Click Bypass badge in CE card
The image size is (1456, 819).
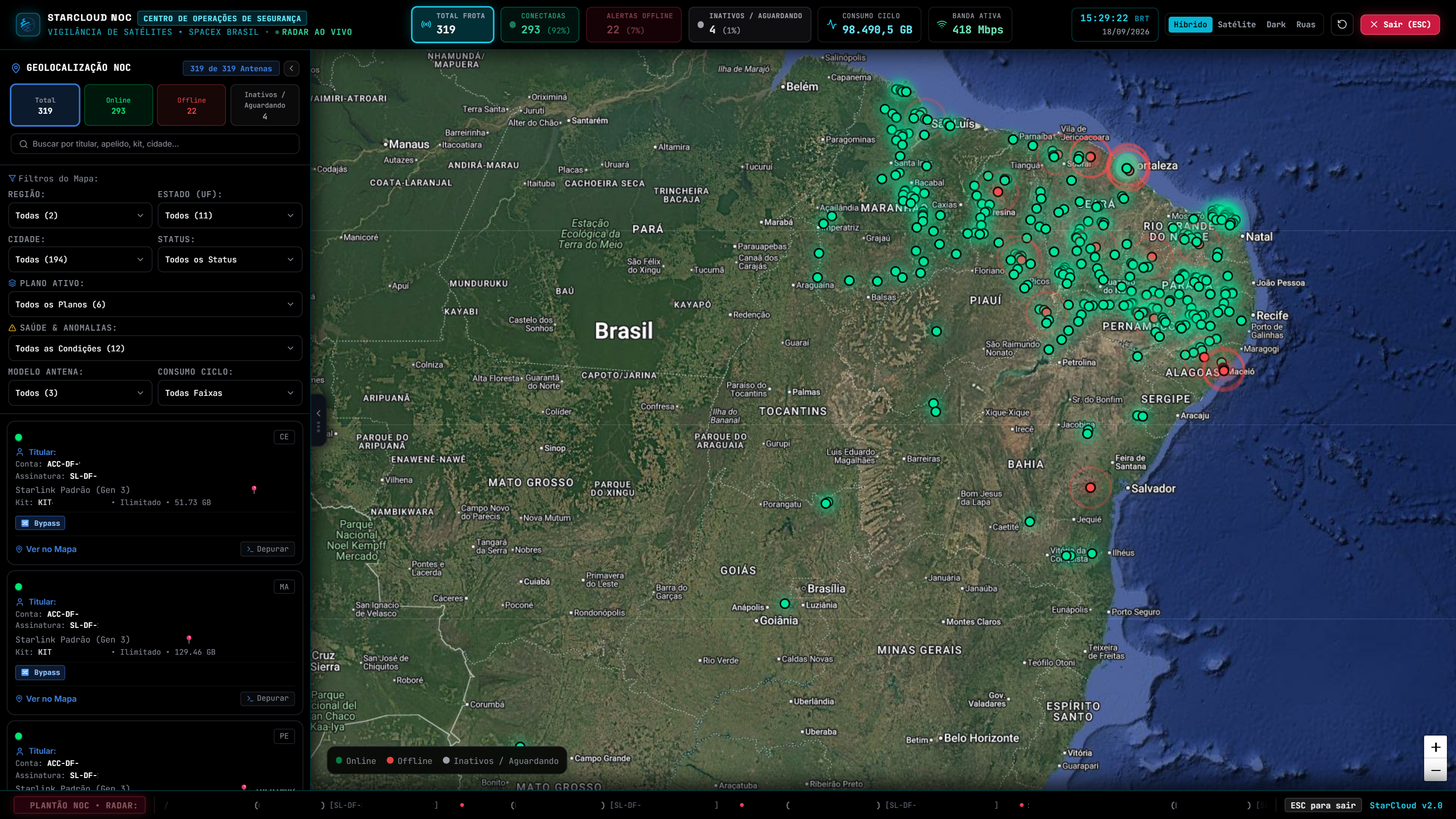click(x=40, y=523)
